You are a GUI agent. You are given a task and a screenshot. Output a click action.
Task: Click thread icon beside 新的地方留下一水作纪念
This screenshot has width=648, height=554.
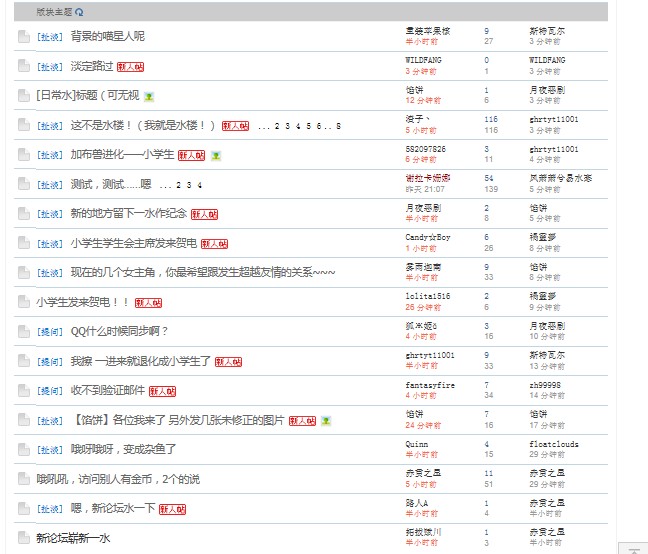(24, 214)
